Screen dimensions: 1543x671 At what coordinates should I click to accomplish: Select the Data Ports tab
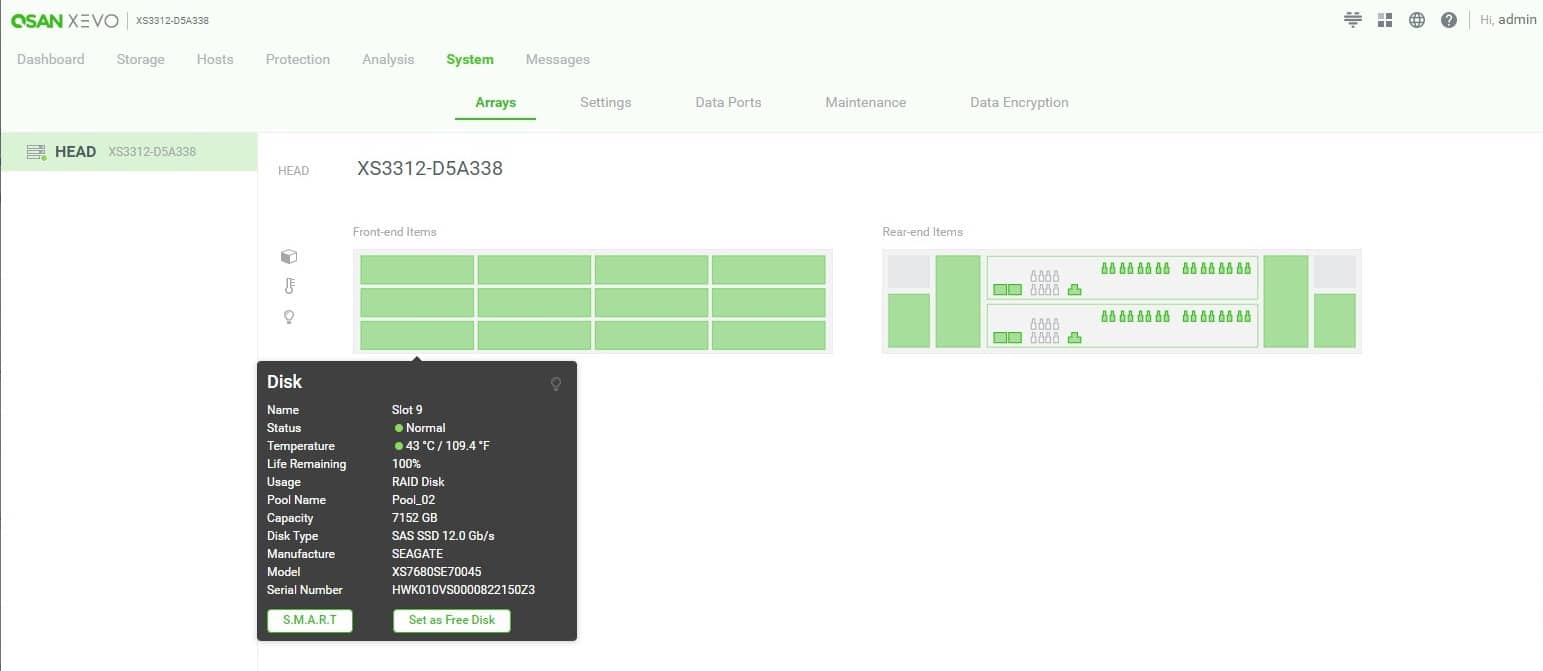click(728, 102)
